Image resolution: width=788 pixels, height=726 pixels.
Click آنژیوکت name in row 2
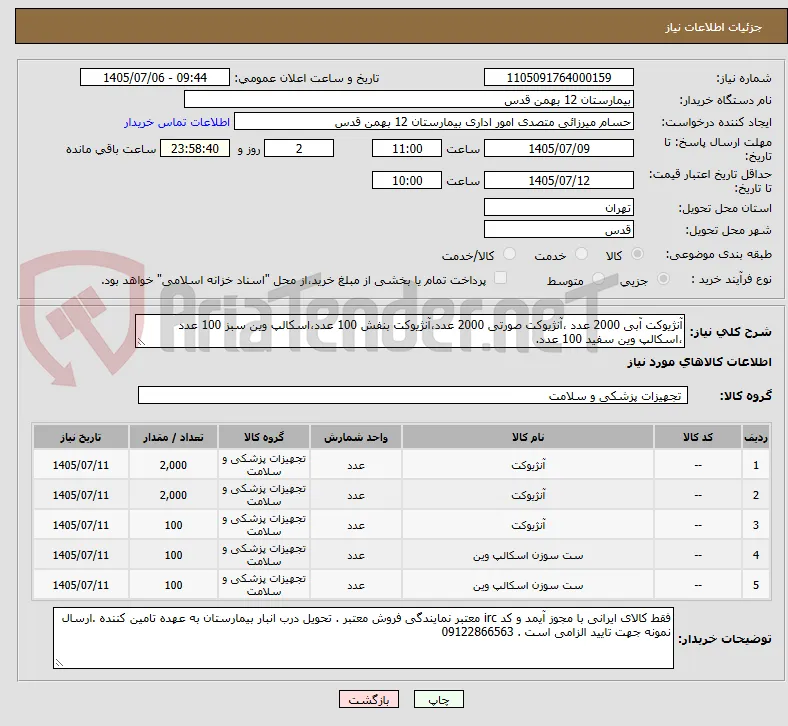tap(528, 495)
